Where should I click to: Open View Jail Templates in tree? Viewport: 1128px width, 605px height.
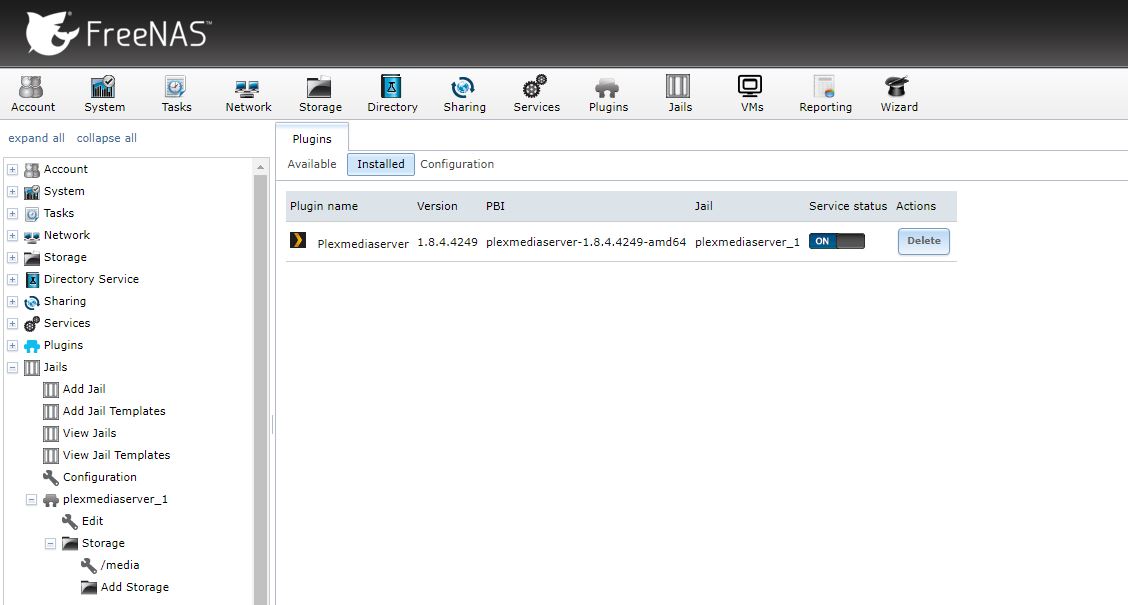point(116,455)
